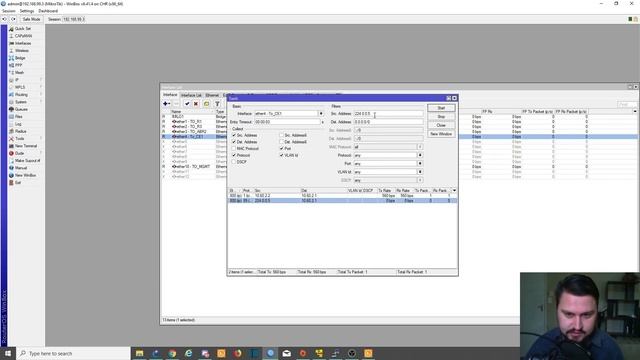Image resolution: width=640 pixels, height=360 pixels.
Task: Switch to the Interface List tab
Action: pyautogui.click(x=191, y=95)
